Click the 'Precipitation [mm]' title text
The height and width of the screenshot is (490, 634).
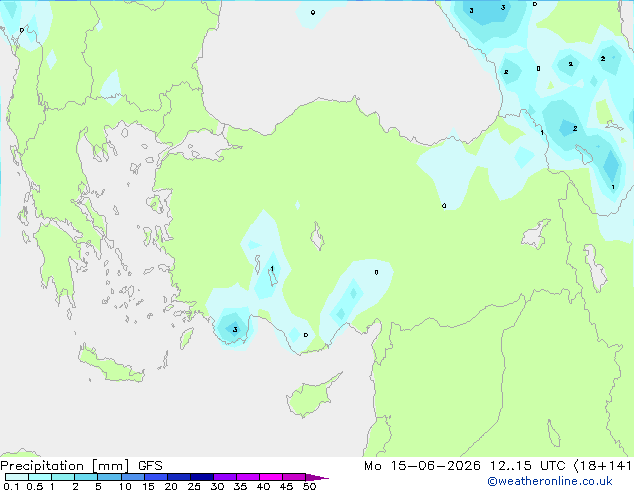(x=65, y=466)
